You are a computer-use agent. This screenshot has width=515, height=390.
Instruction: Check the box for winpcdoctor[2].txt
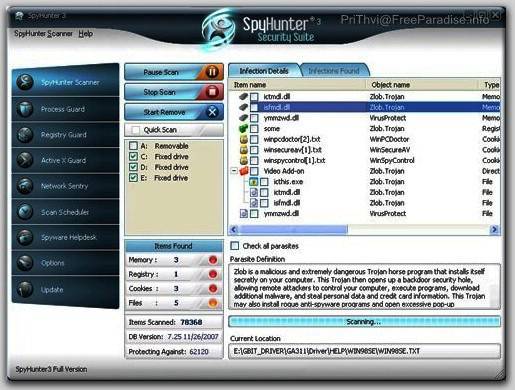coord(254,139)
